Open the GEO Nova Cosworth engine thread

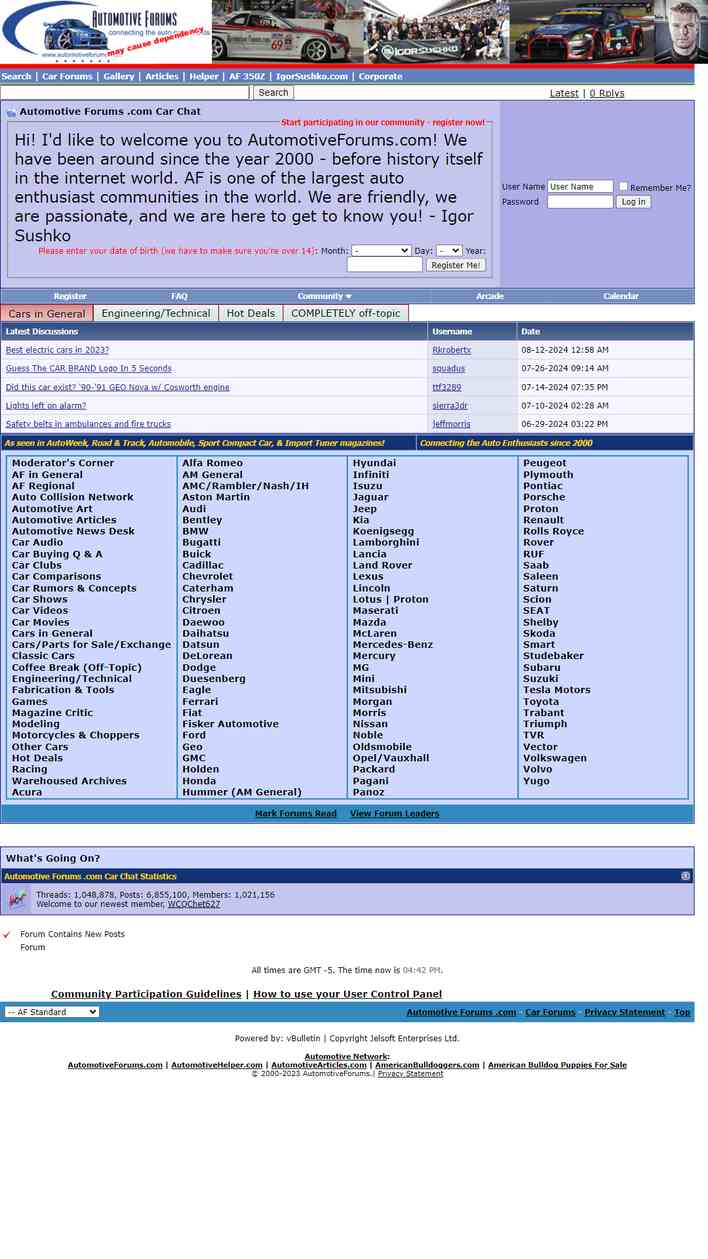click(x=117, y=387)
